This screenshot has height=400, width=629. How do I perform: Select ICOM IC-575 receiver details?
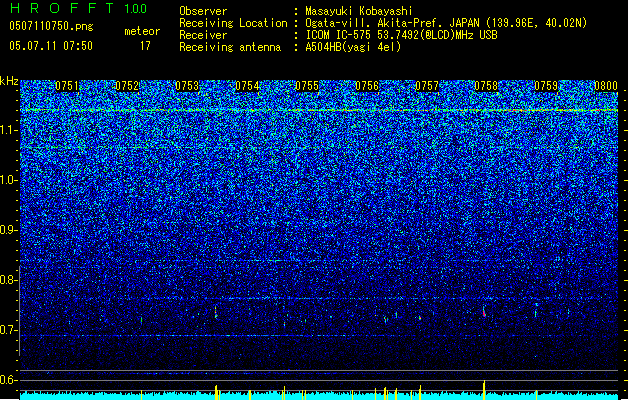tap(401, 35)
